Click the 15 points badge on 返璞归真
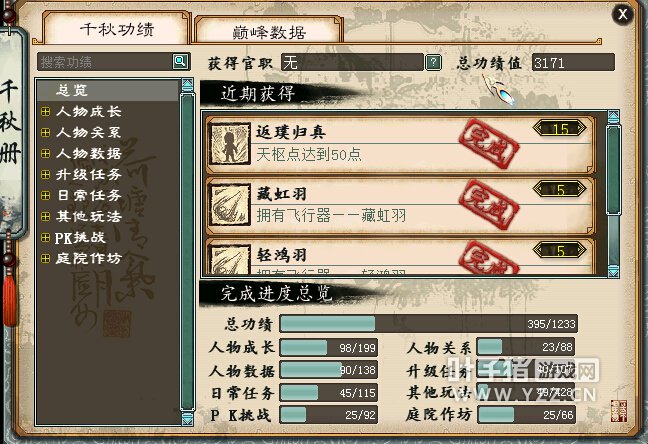The width and height of the screenshot is (648, 444). pyautogui.click(x=560, y=129)
